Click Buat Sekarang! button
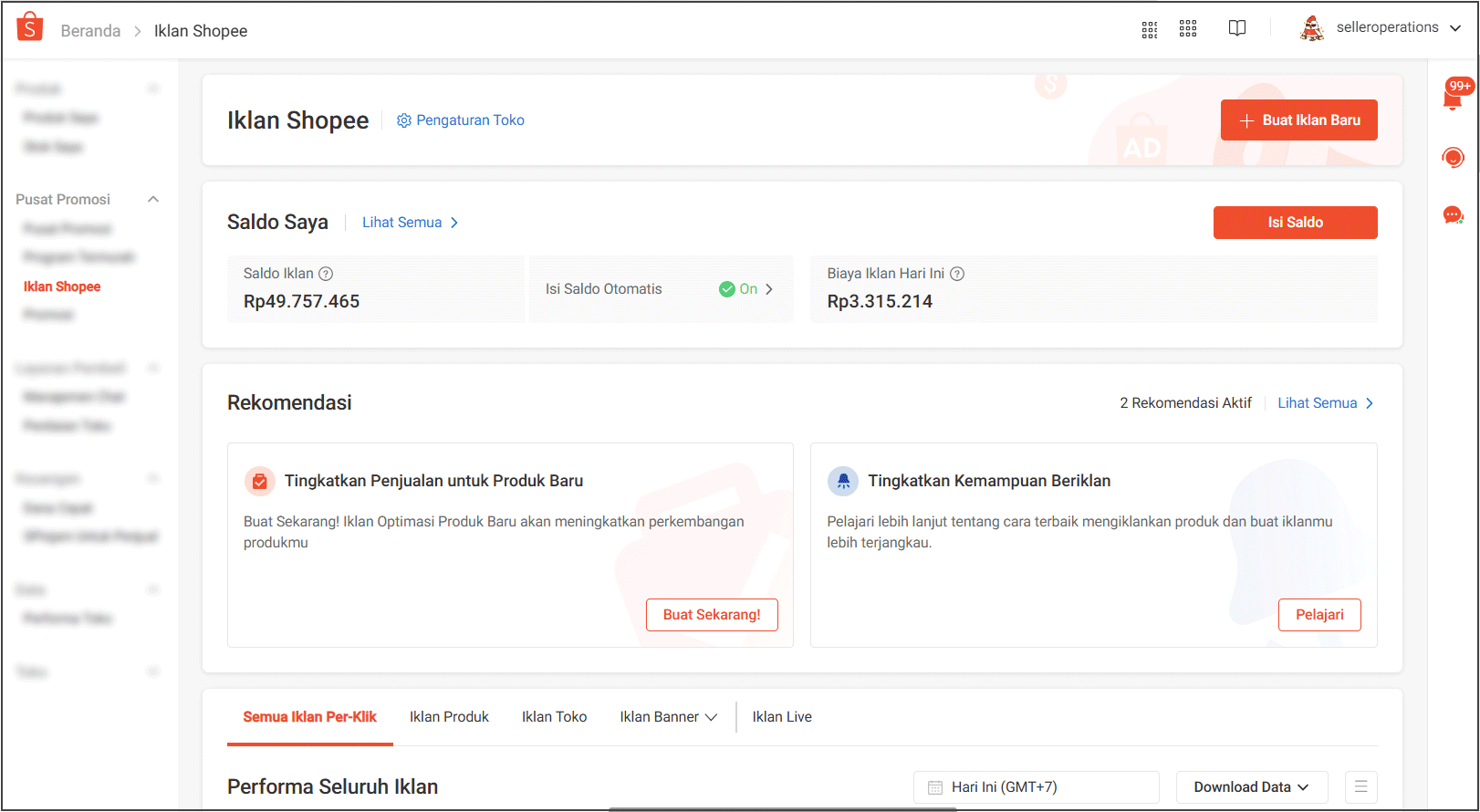The image size is (1480, 812). pyautogui.click(x=712, y=615)
